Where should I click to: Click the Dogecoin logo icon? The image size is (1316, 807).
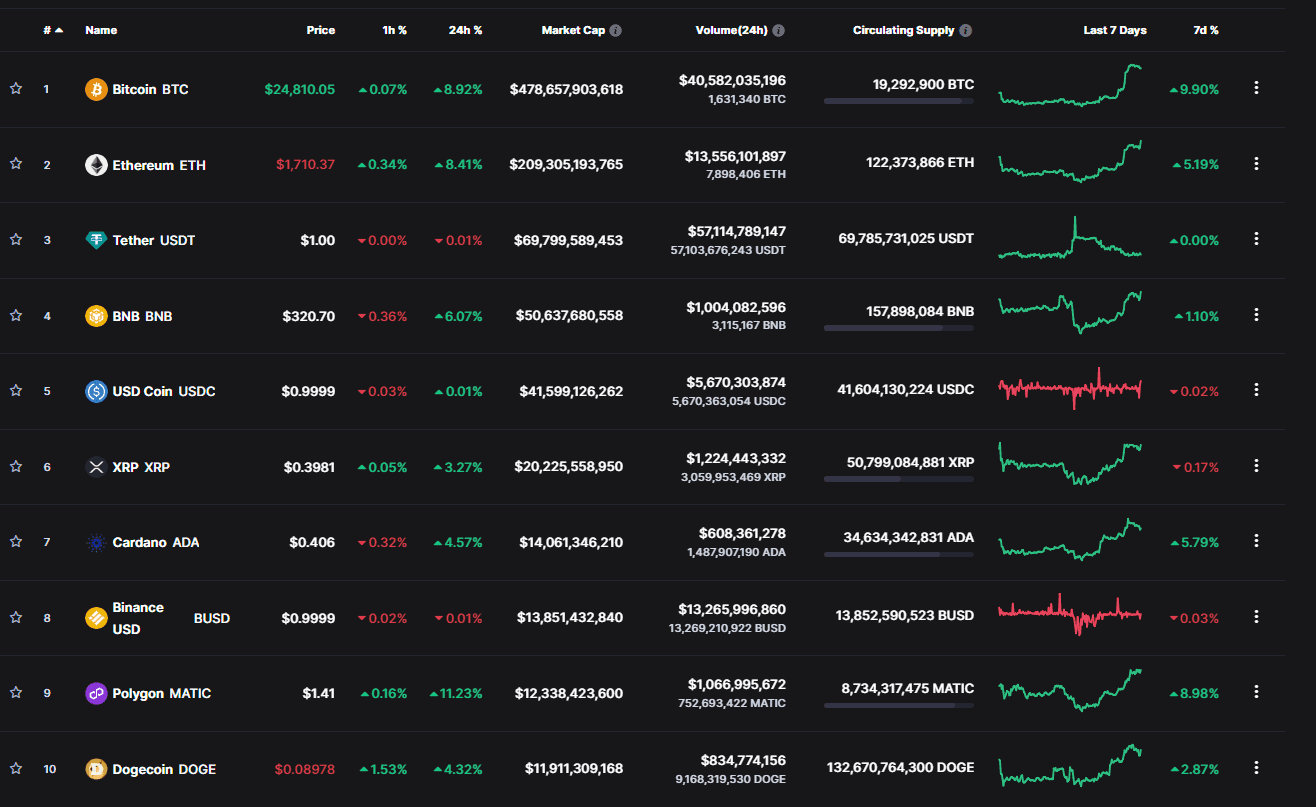96,769
